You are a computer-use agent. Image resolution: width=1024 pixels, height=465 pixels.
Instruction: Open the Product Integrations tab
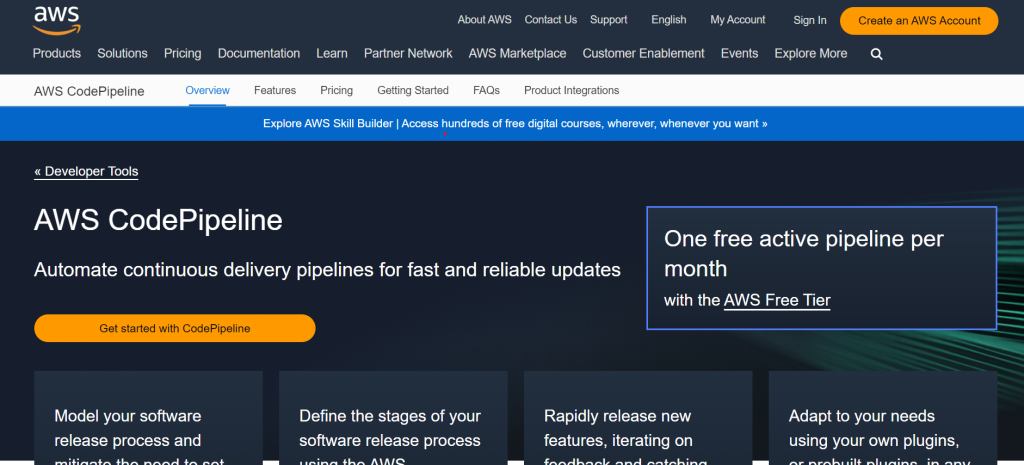pos(571,90)
